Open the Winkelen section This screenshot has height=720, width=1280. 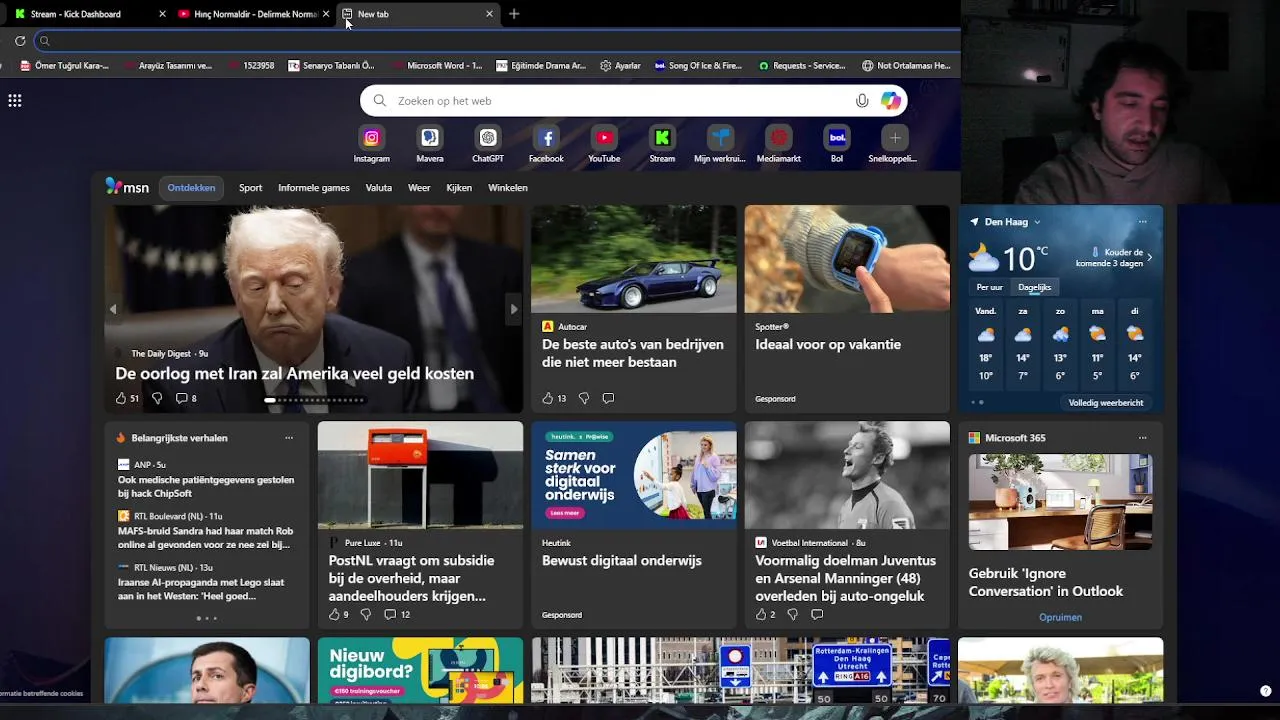(x=508, y=188)
